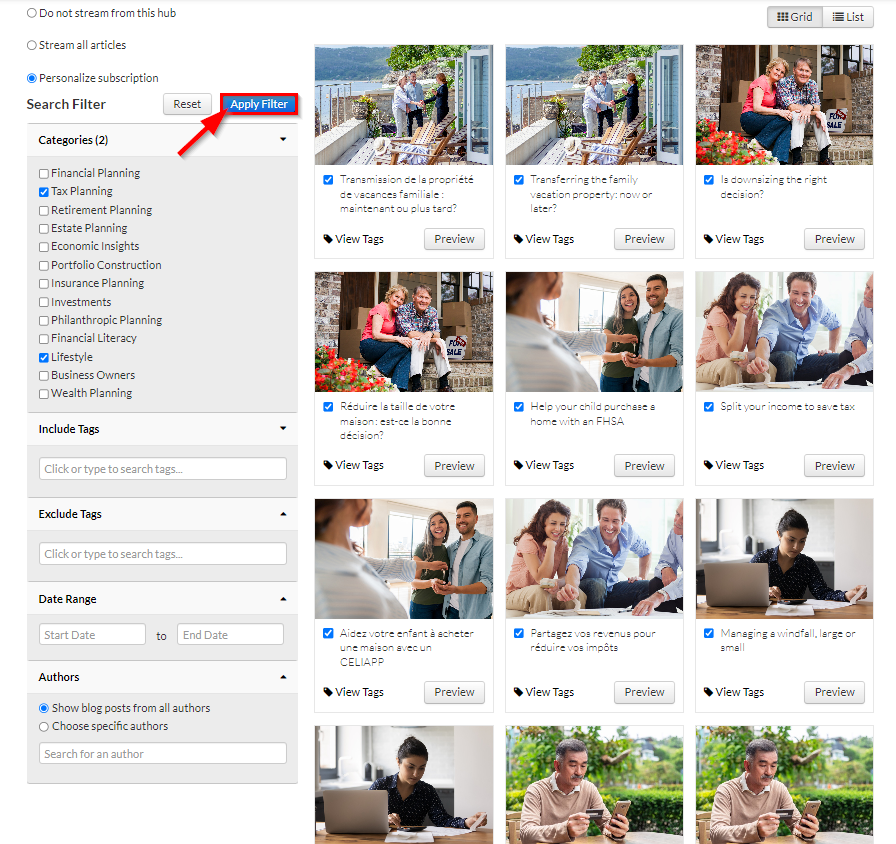Collapse the Categories section arrow
The height and width of the screenshot is (844, 896).
tap(283, 139)
